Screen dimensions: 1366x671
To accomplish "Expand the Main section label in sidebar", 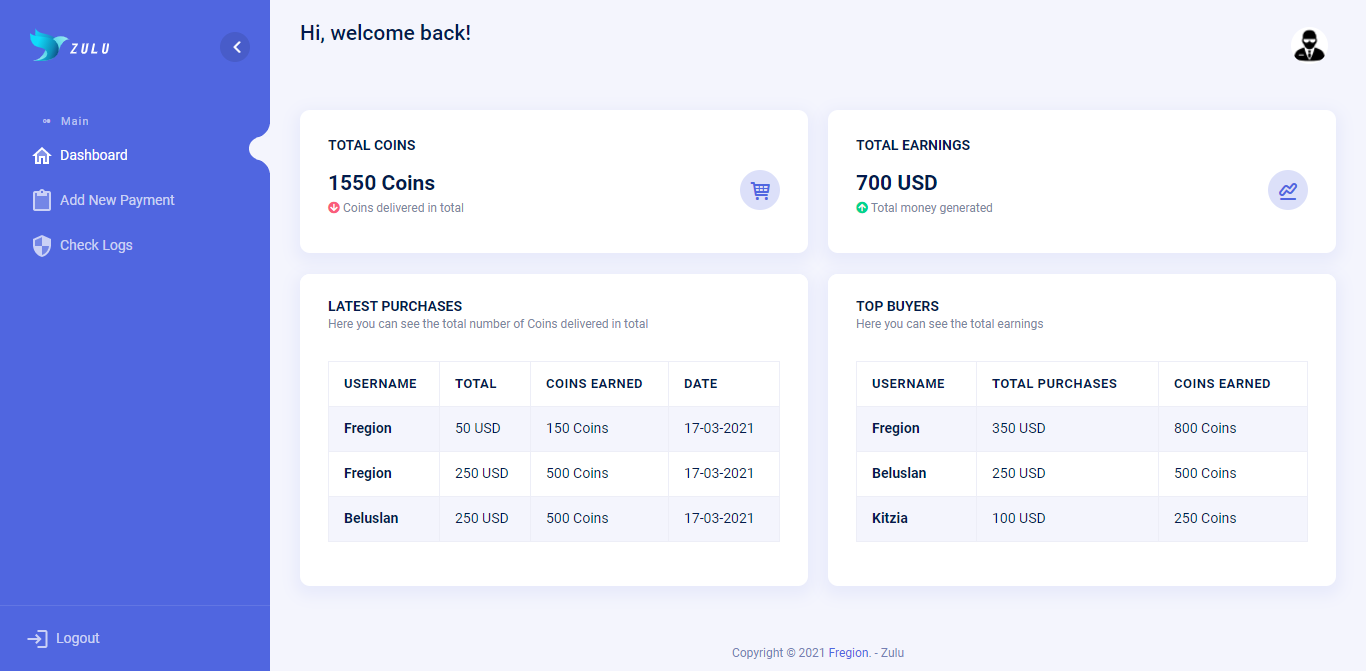I will pyautogui.click(x=75, y=120).
